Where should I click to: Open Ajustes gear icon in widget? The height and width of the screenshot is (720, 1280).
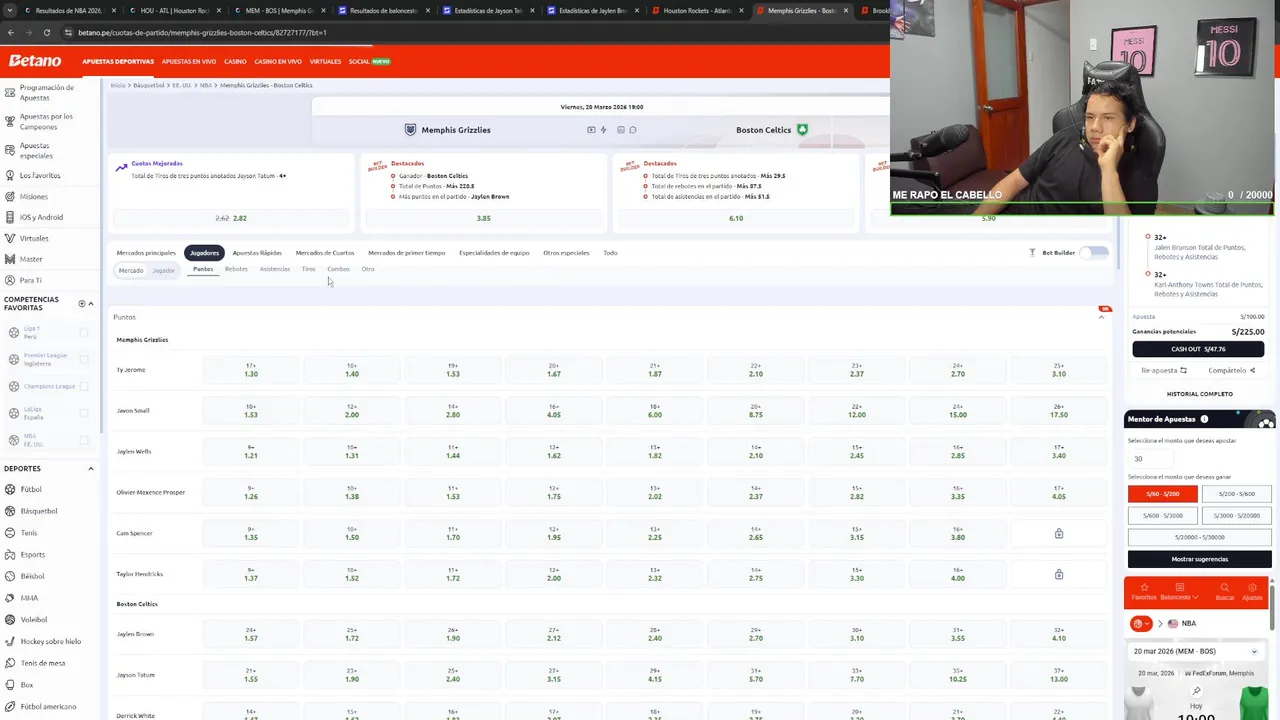coord(1252,587)
